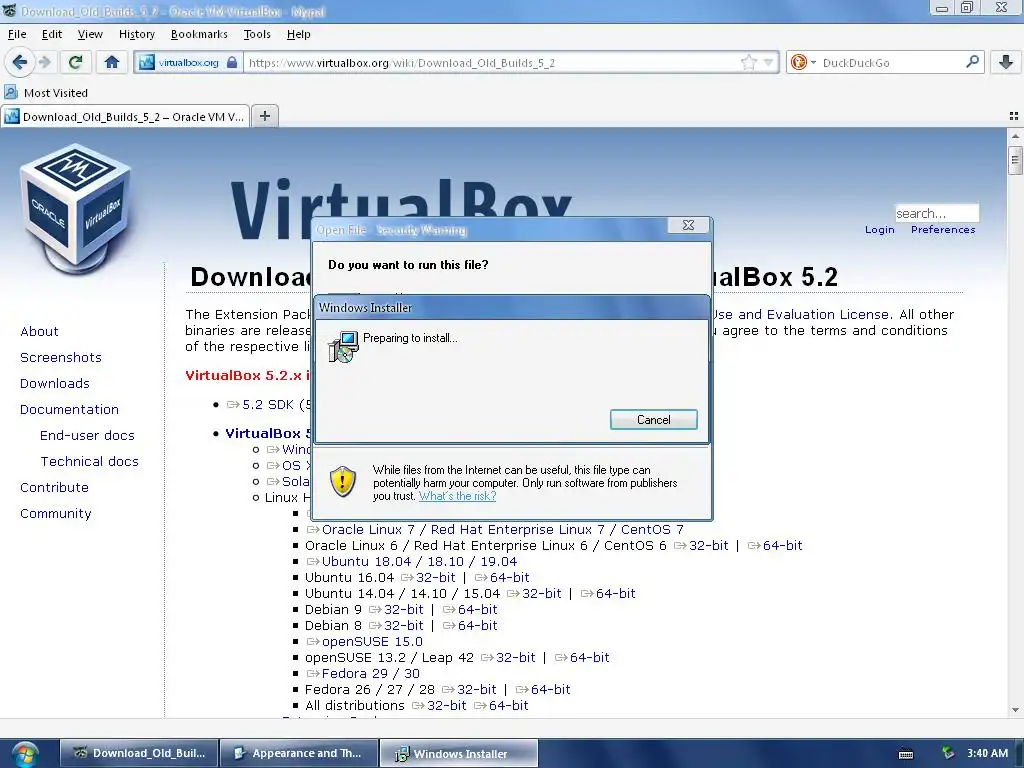Open the Contribute sidebar link
This screenshot has width=1024, height=768.
tap(54, 488)
